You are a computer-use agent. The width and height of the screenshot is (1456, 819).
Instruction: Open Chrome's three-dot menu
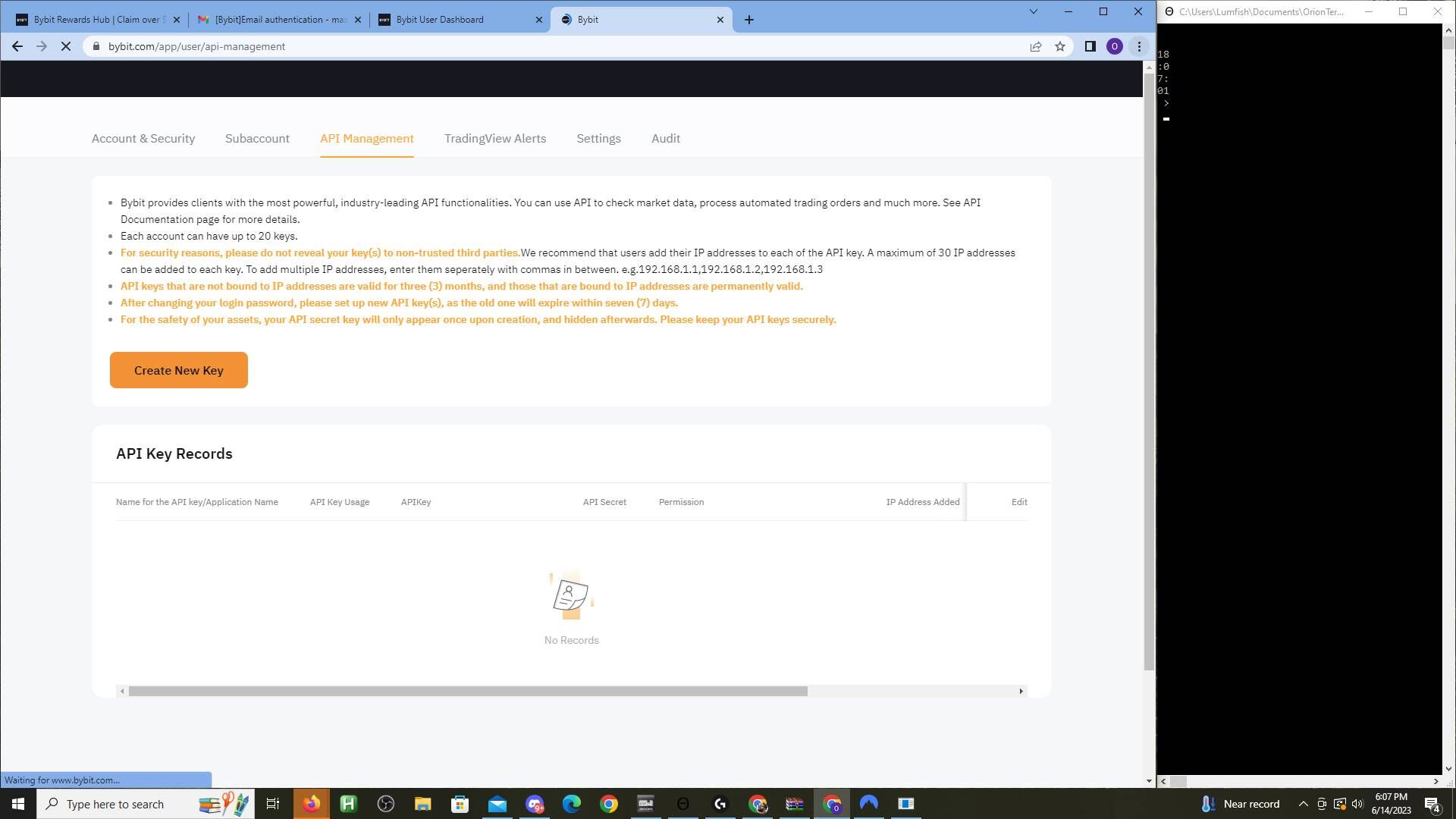click(1137, 46)
